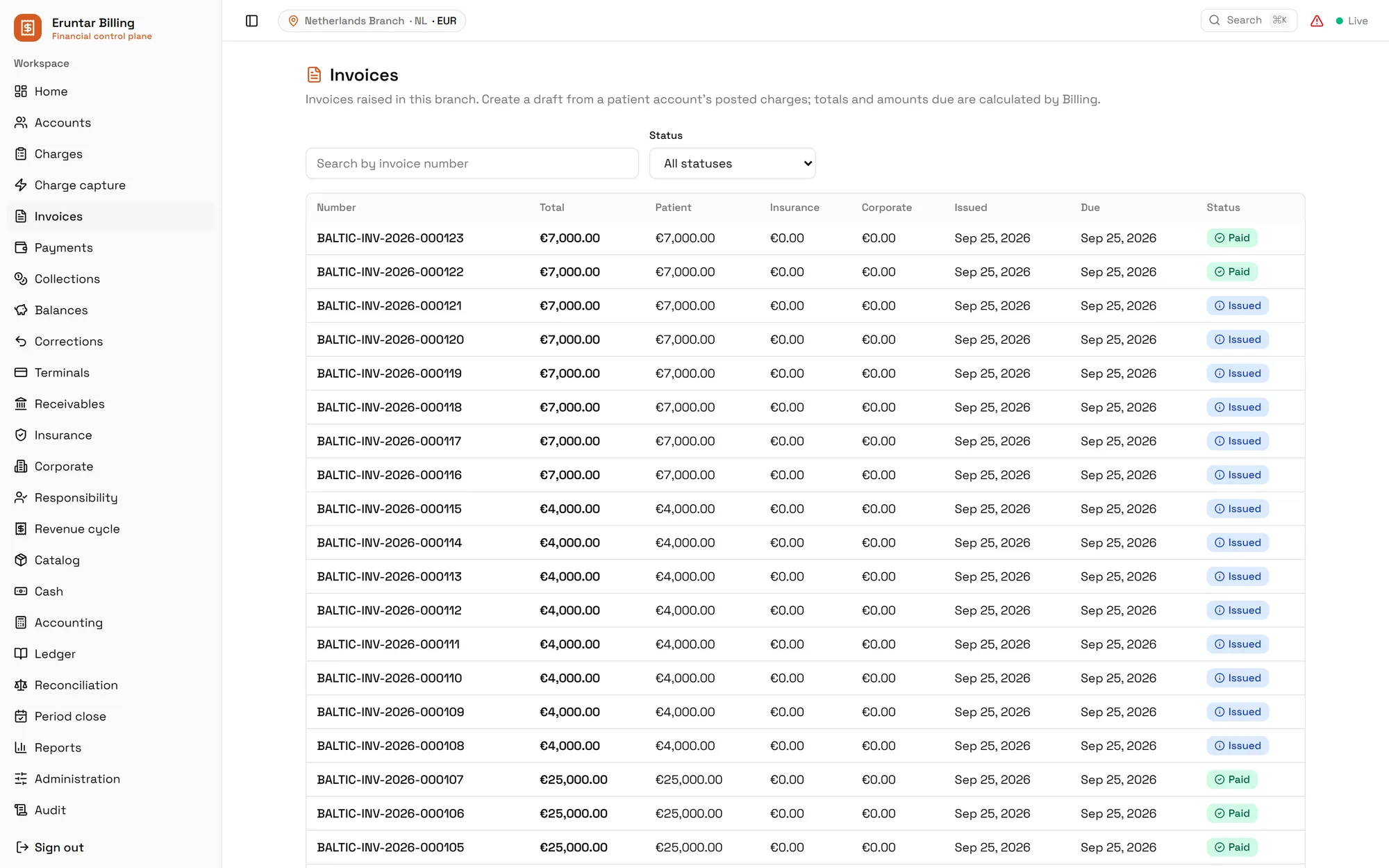Open invoice BALTIC-INV-2026-000107
1389x868 pixels.
click(390, 780)
